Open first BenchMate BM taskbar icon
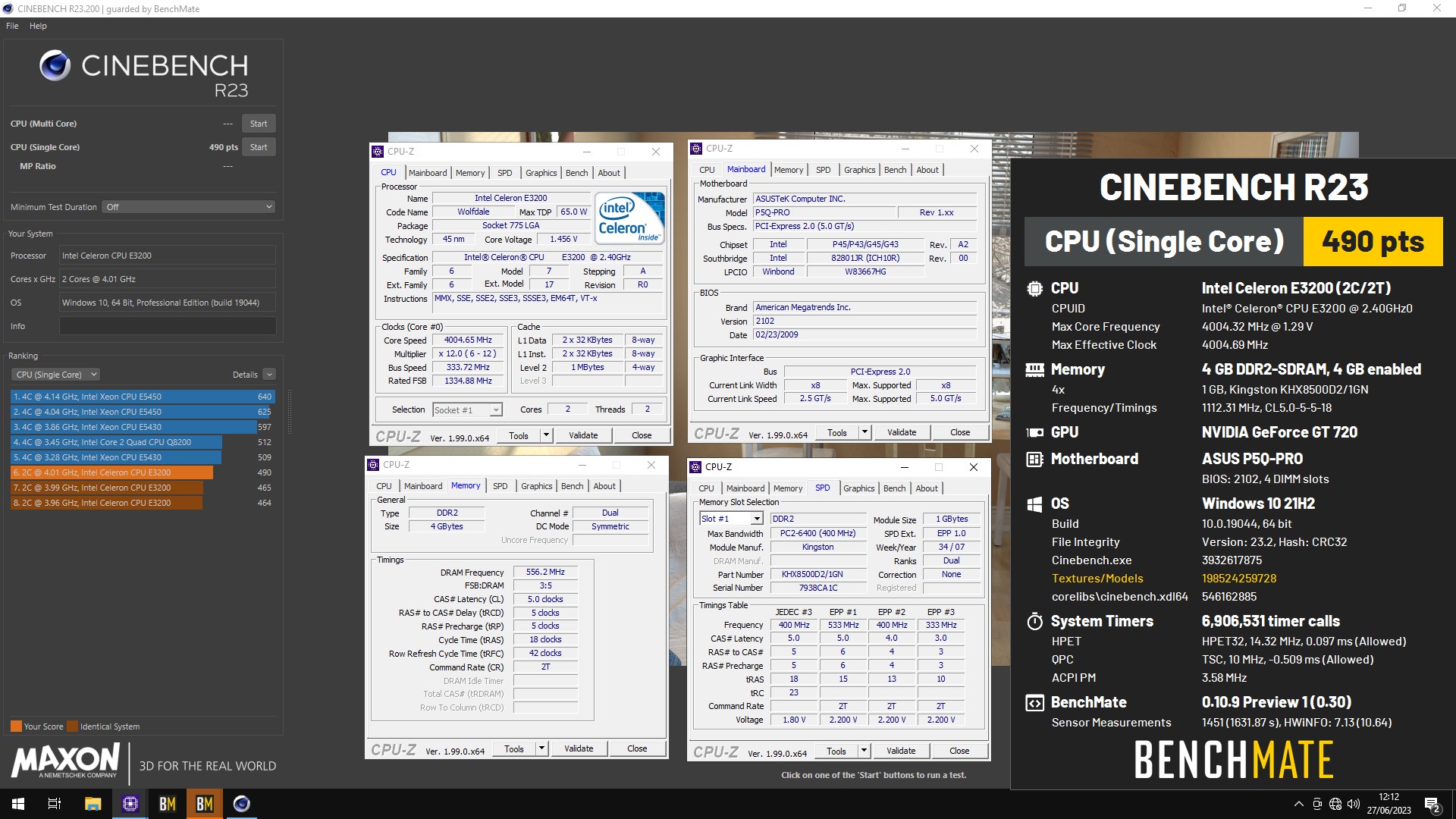 point(168,804)
